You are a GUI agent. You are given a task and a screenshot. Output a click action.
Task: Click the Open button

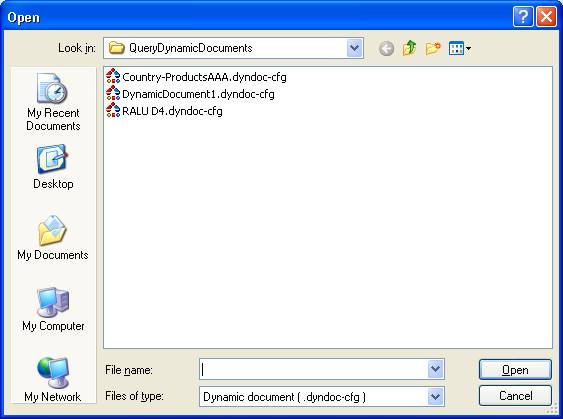click(x=515, y=369)
